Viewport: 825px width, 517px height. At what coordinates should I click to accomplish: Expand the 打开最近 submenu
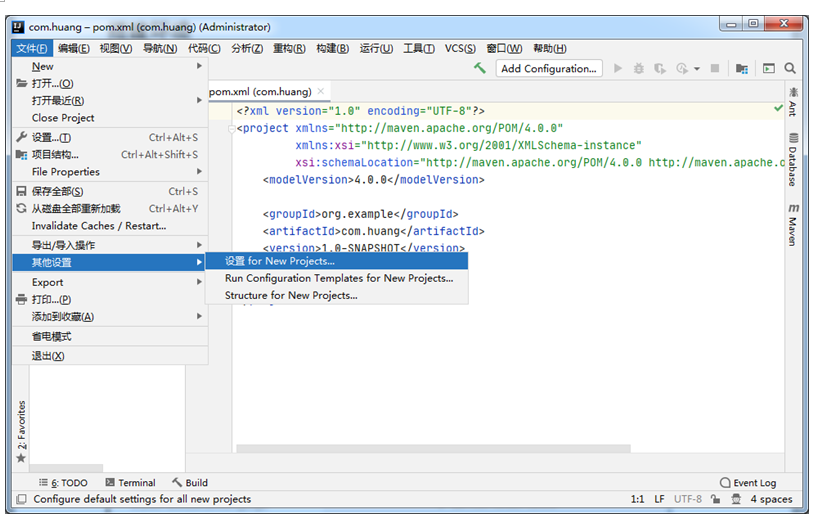(x=110, y=100)
